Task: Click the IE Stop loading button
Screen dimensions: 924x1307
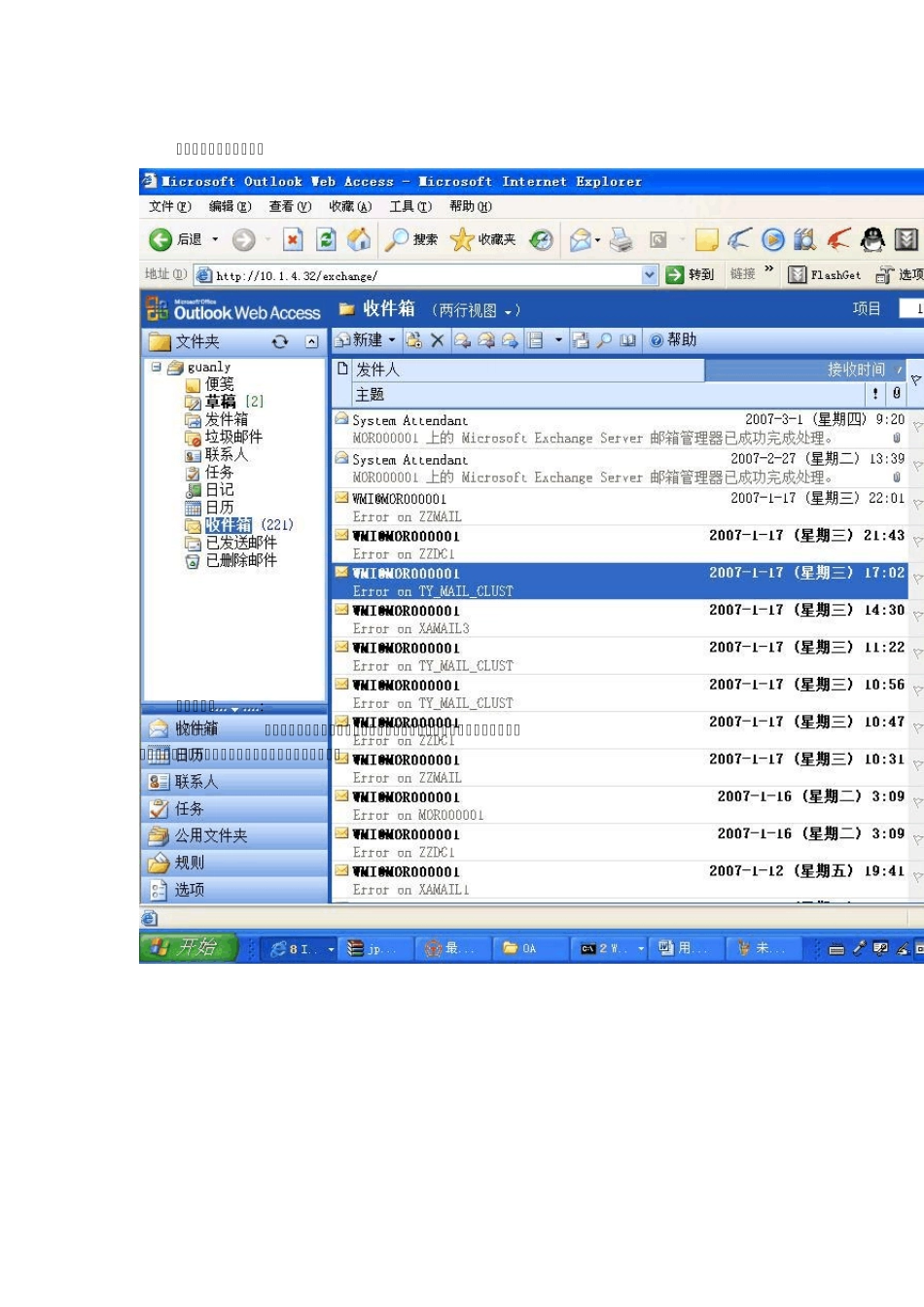Action: pos(293,239)
